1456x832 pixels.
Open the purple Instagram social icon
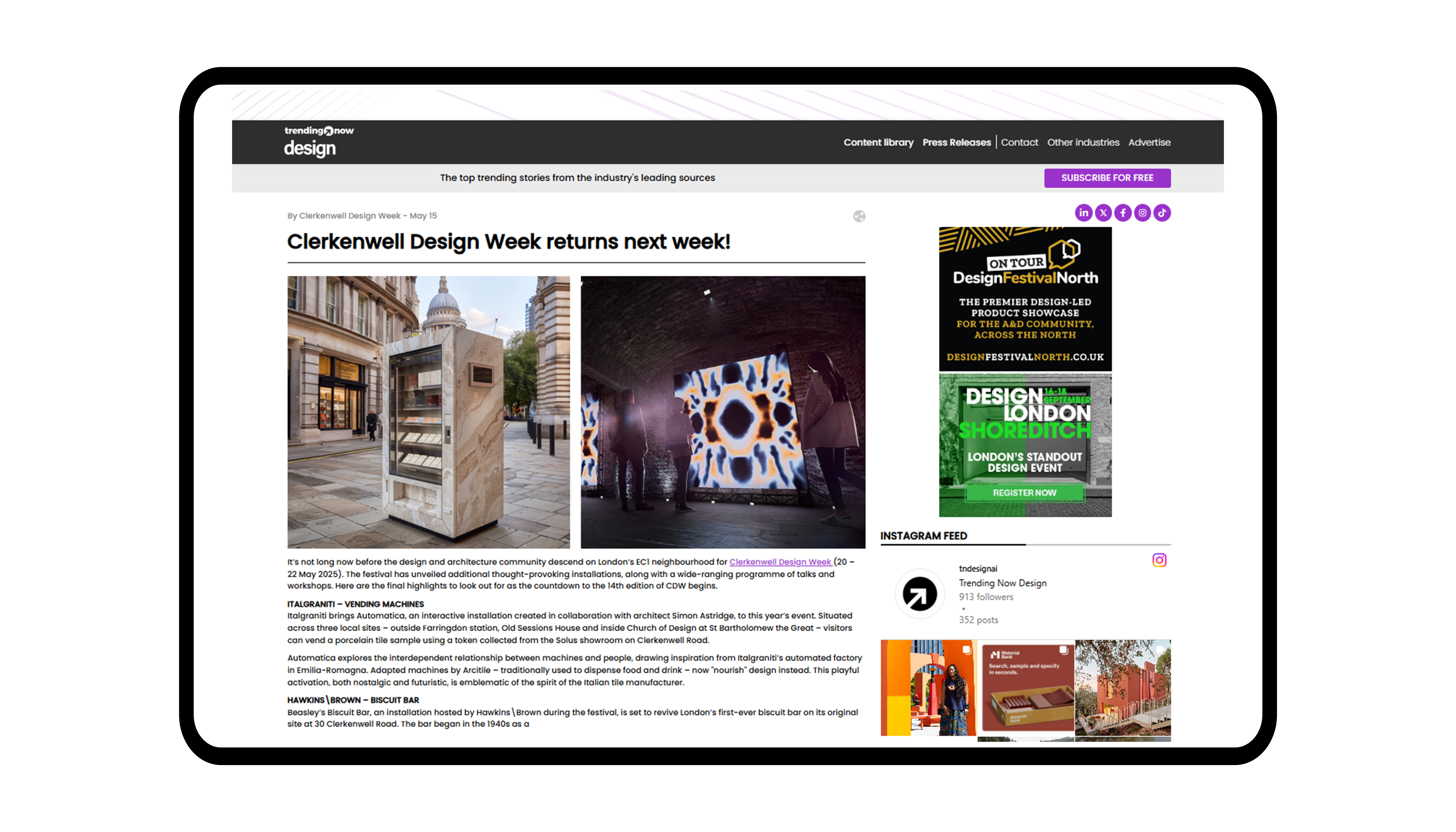point(1142,212)
